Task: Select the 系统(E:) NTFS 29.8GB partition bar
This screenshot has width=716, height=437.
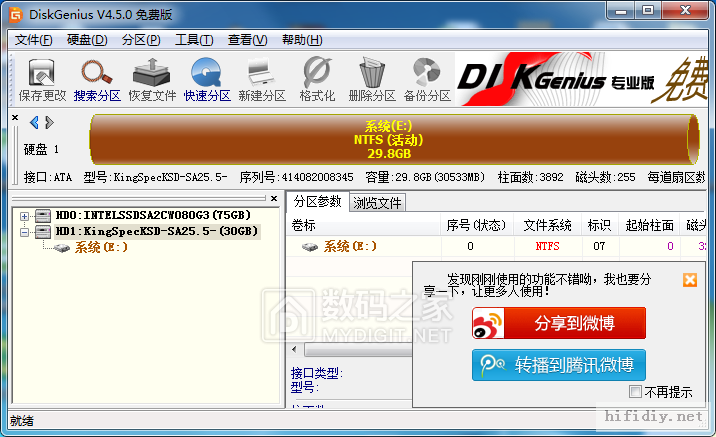Action: pos(395,140)
